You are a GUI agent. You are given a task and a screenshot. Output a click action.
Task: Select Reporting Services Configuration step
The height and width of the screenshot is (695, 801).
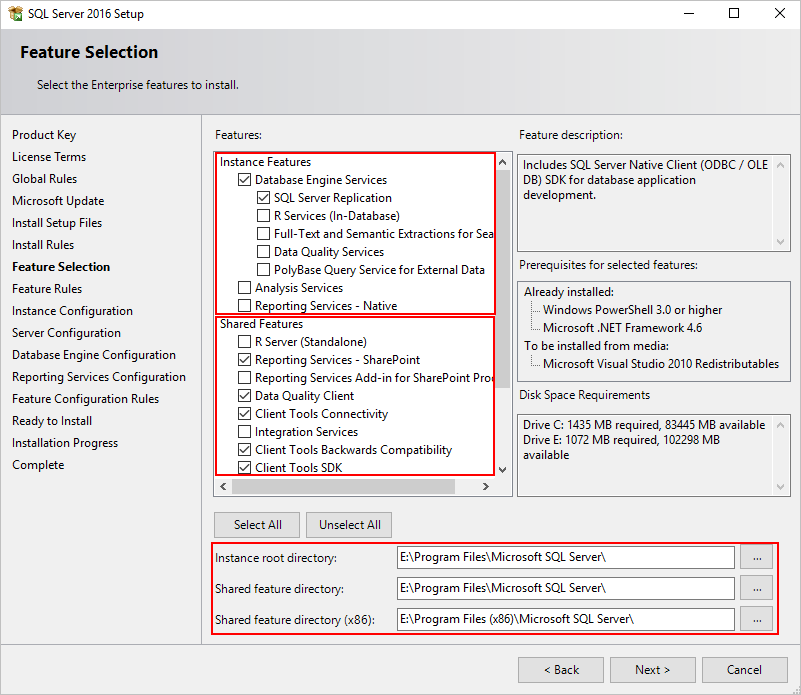click(x=99, y=377)
